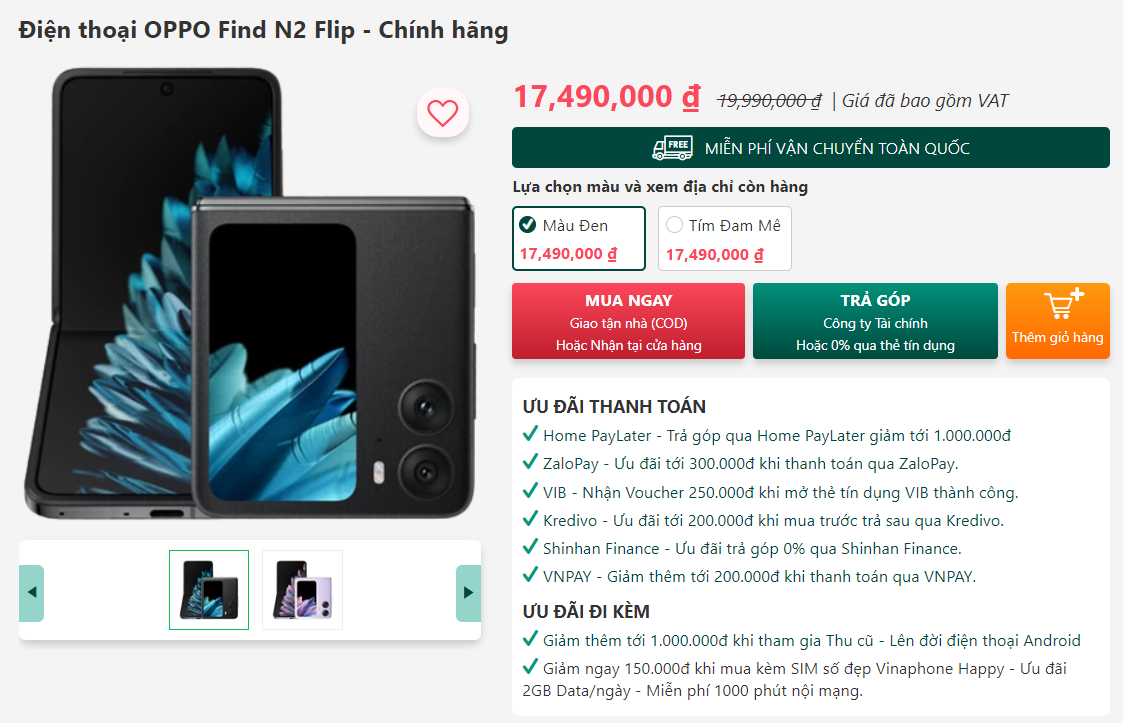Click checkmark icon beside VNPAY offer
Image resolution: width=1123 pixels, height=723 pixels.
[x=530, y=575]
